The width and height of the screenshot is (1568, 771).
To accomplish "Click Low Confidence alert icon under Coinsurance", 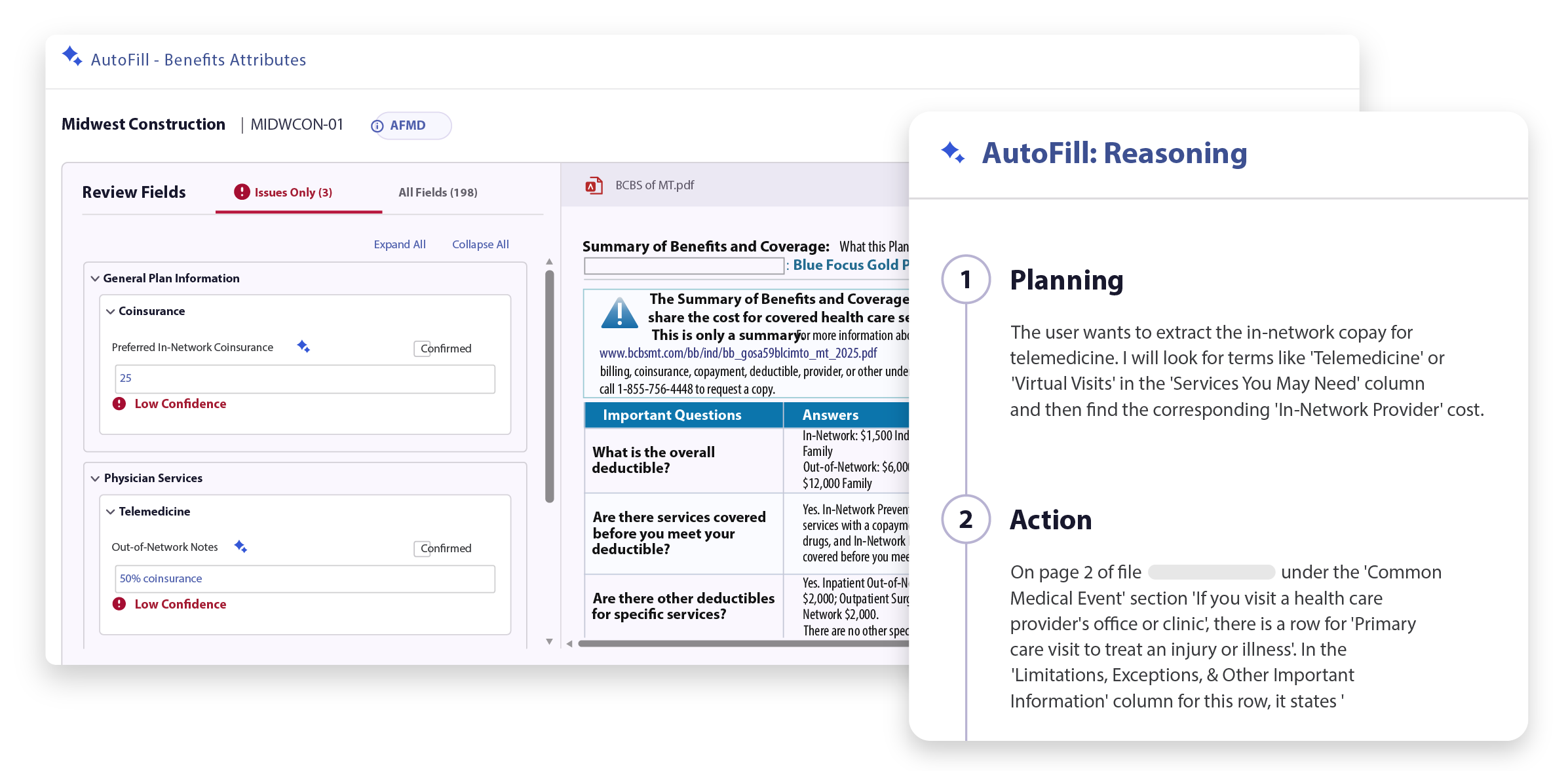I will [119, 404].
